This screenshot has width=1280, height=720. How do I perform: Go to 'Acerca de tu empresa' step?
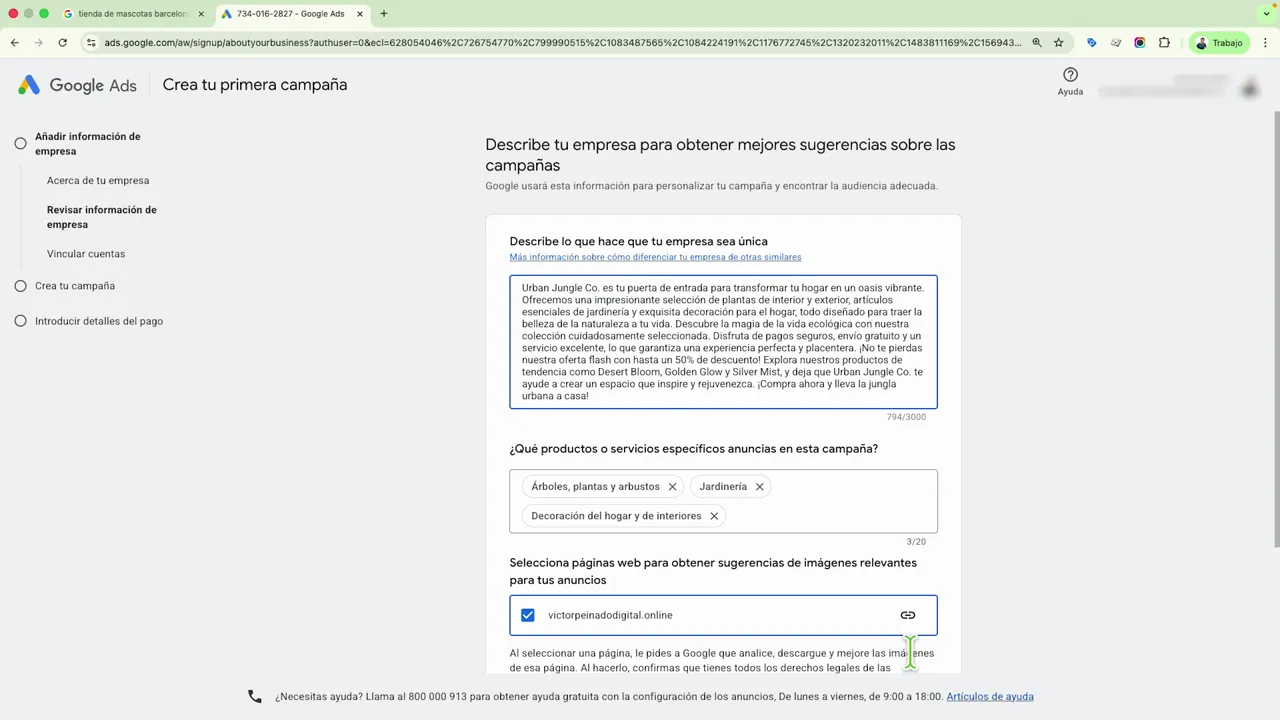point(98,181)
